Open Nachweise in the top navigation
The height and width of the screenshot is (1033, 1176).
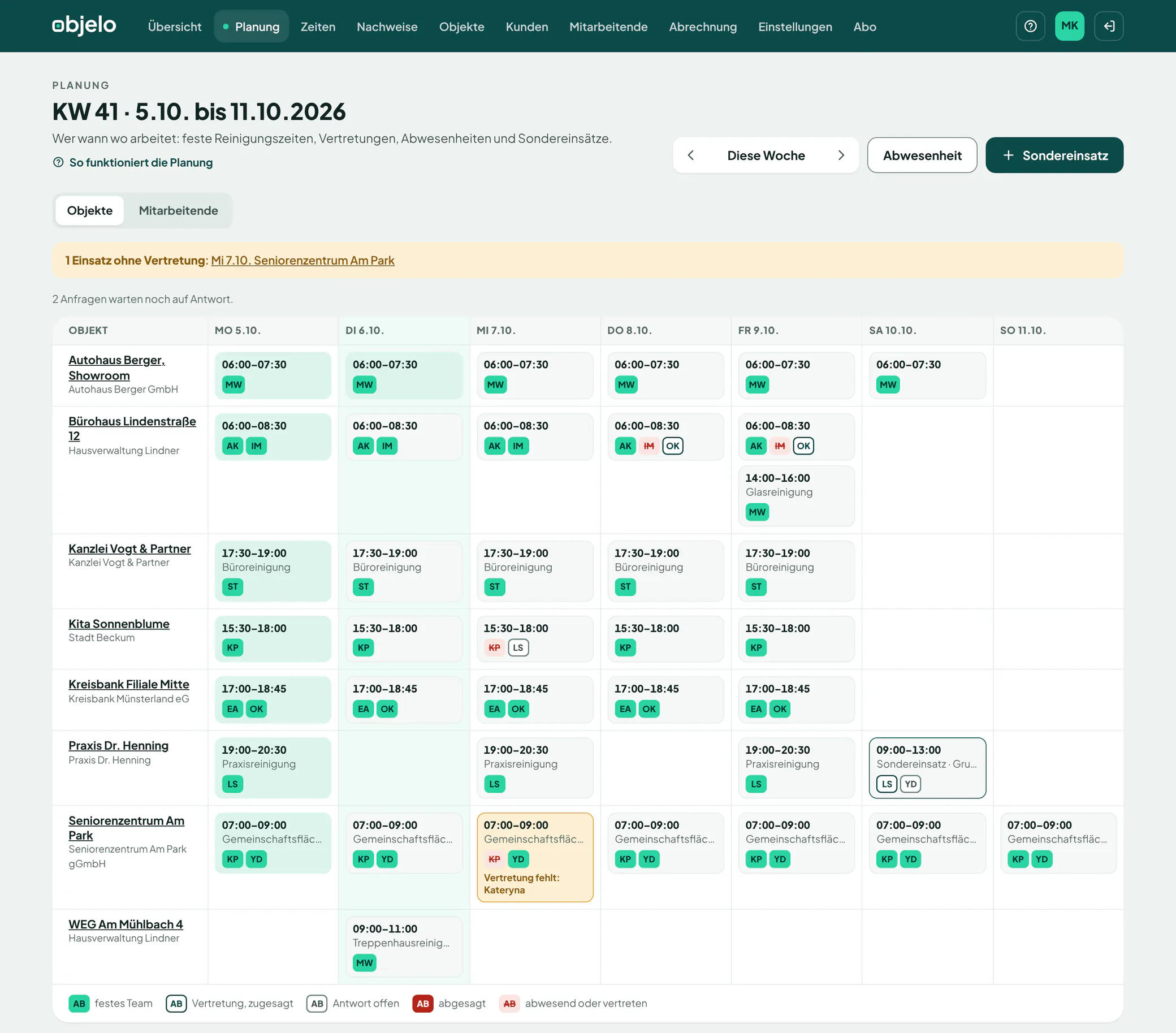point(387,27)
